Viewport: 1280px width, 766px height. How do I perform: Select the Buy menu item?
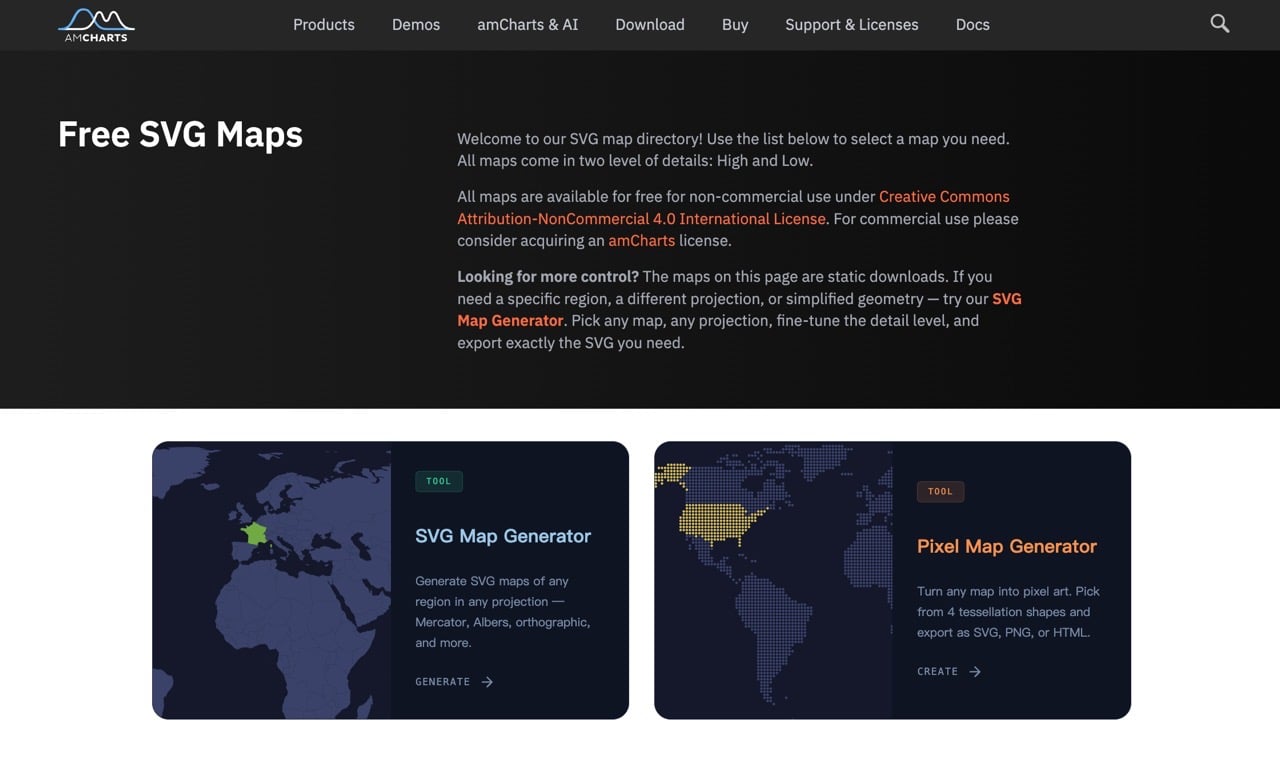[x=735, y=25]
